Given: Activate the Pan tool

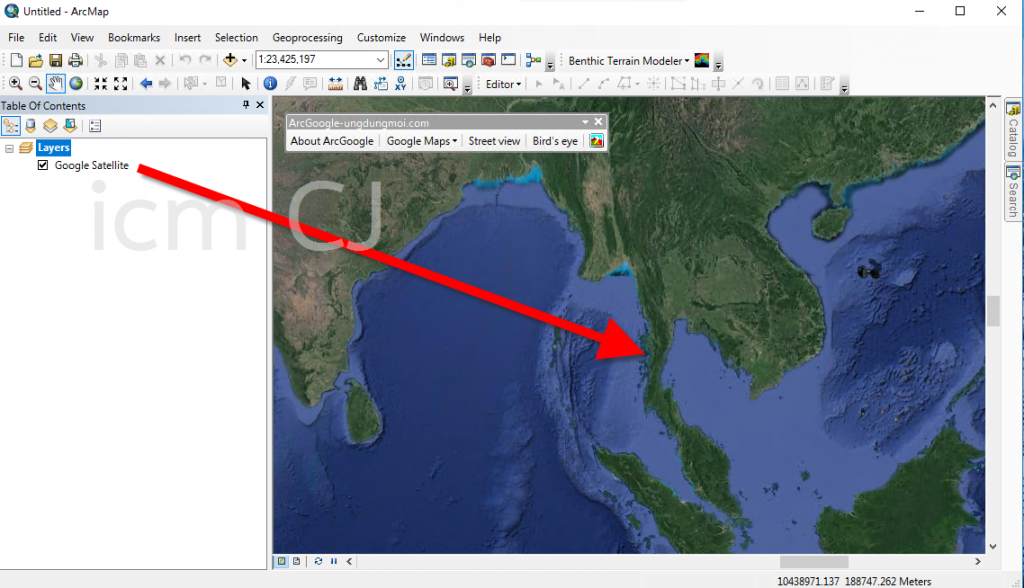Looking at the screenshot, I should point(56,83).
